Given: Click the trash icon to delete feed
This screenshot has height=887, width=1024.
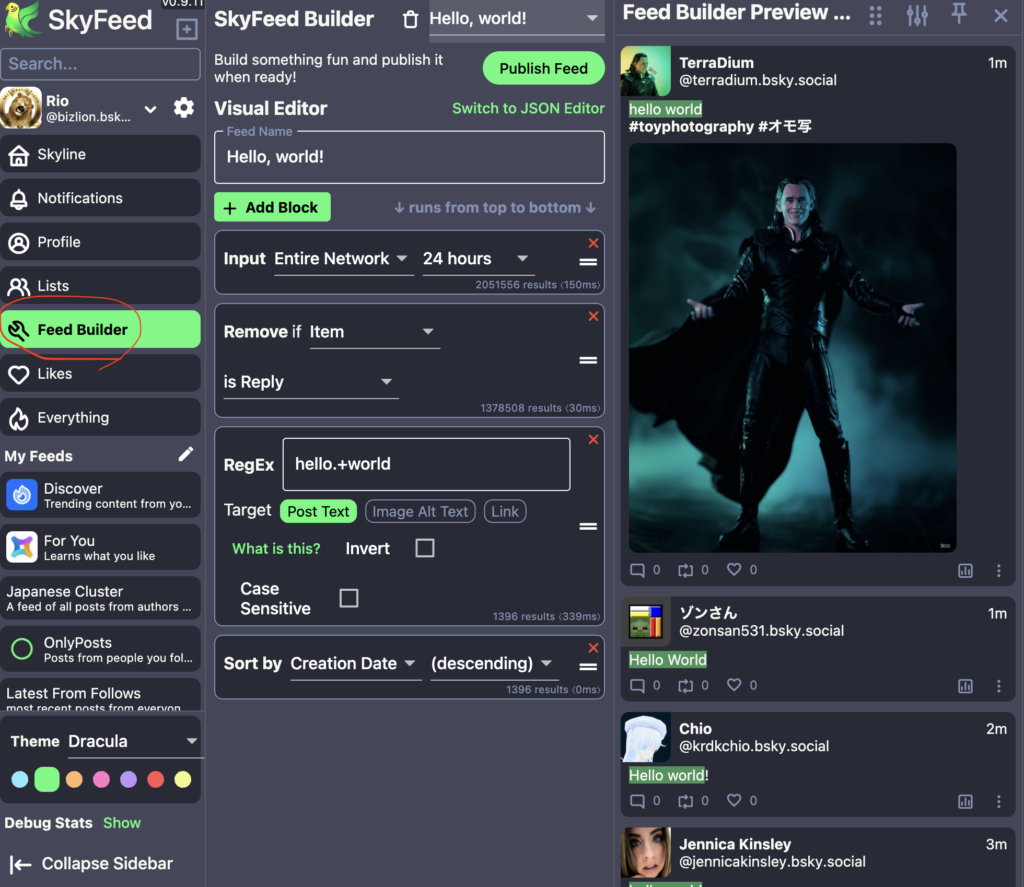Looking at the screenshot, I should 410,19.
